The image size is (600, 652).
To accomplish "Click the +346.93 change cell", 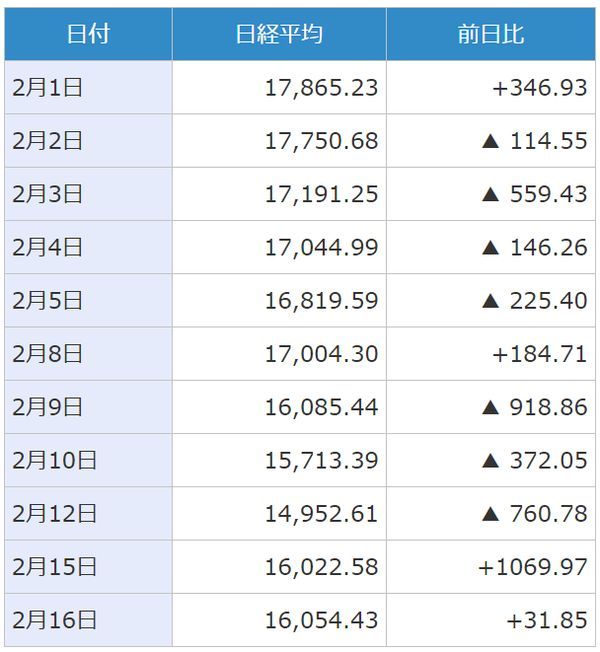I will (x=539, y=88).
